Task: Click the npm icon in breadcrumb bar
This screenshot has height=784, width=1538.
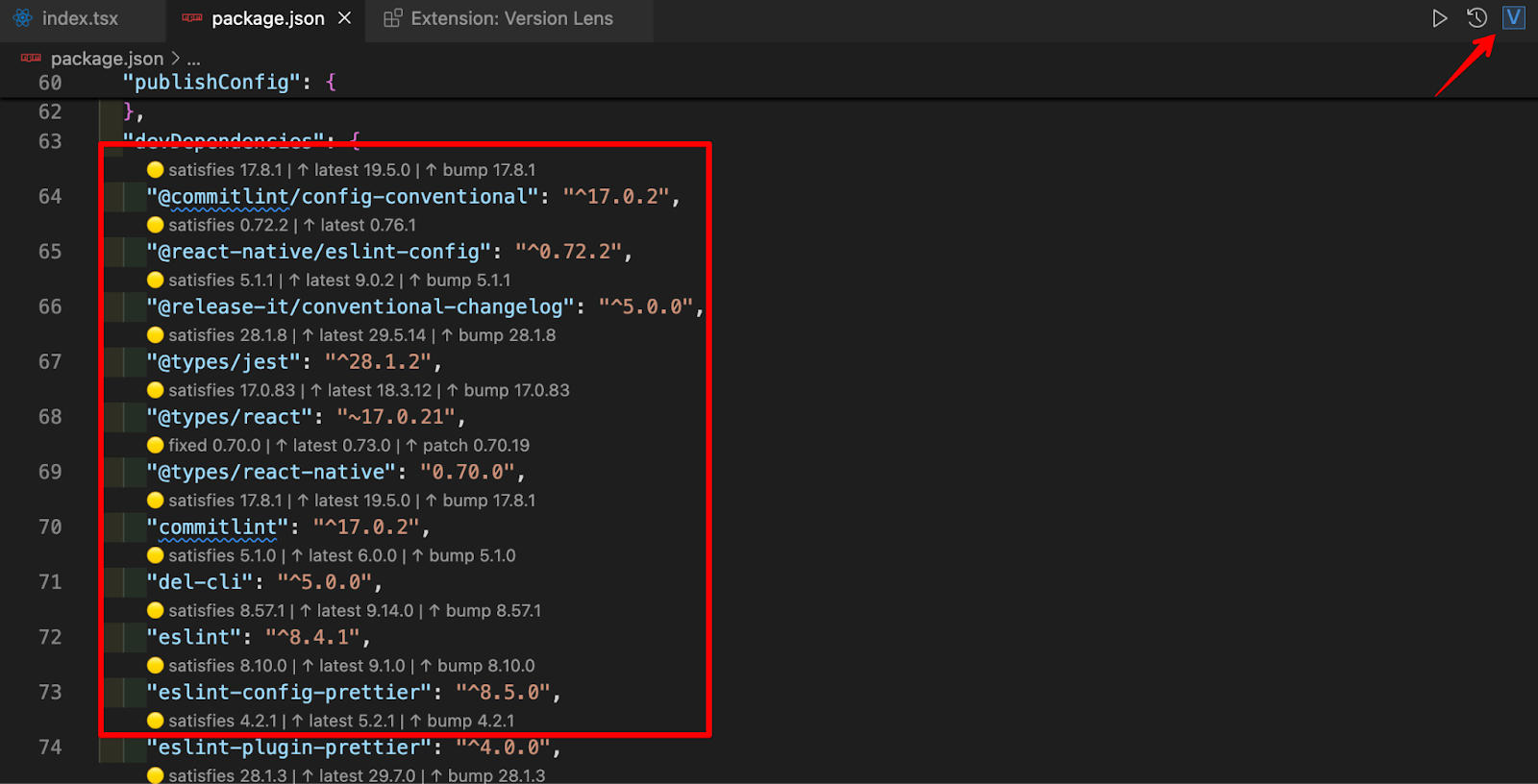Action: [x=31, y=59]
